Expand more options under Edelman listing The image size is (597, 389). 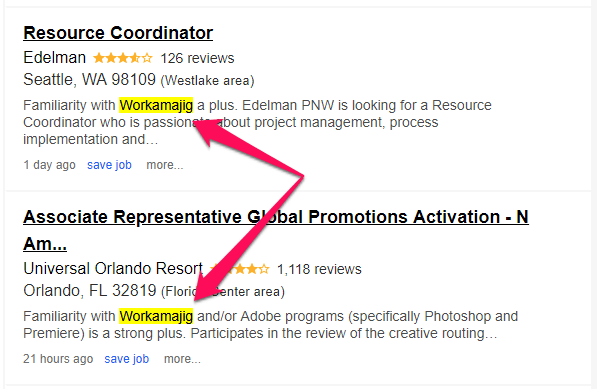pyautogui.click(x=165, y=165)
